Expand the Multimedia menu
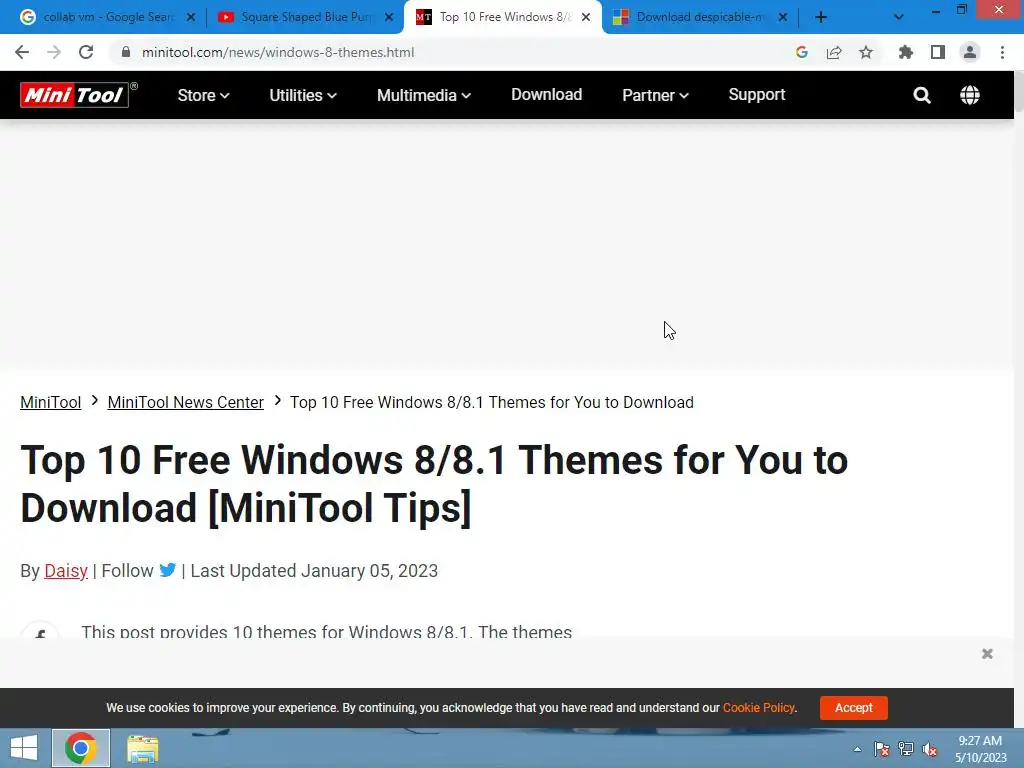The image size is (1024, 768). pyautogui.click(x=424, y=95)
